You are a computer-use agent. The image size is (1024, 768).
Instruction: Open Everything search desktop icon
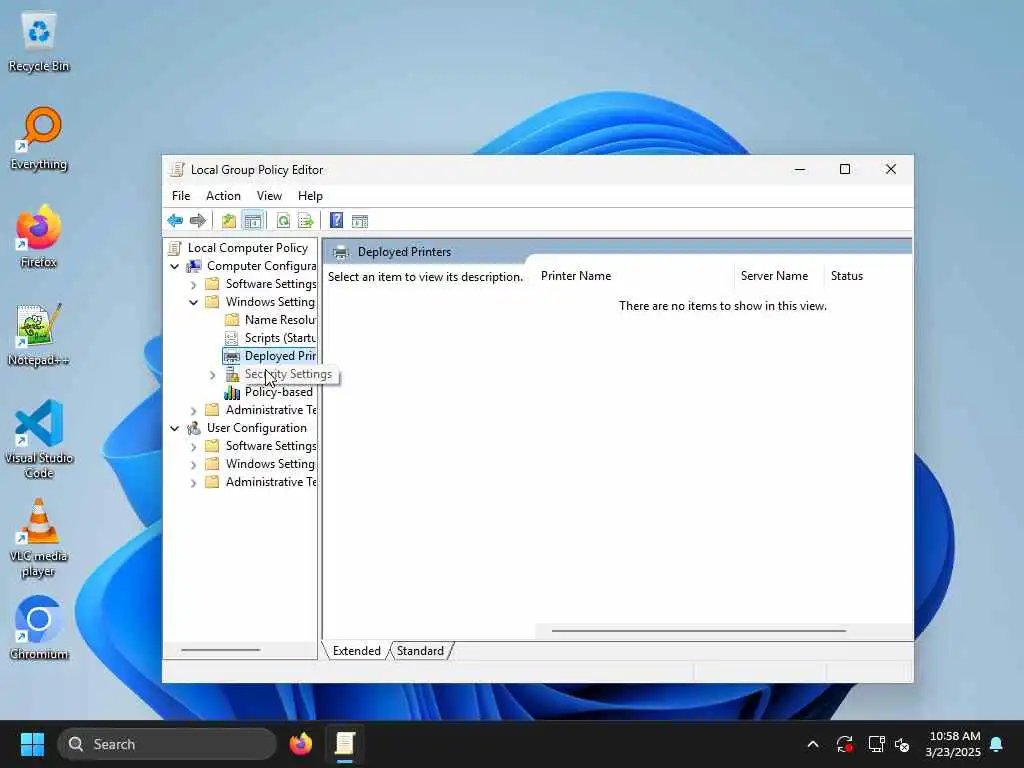point(39,139)
